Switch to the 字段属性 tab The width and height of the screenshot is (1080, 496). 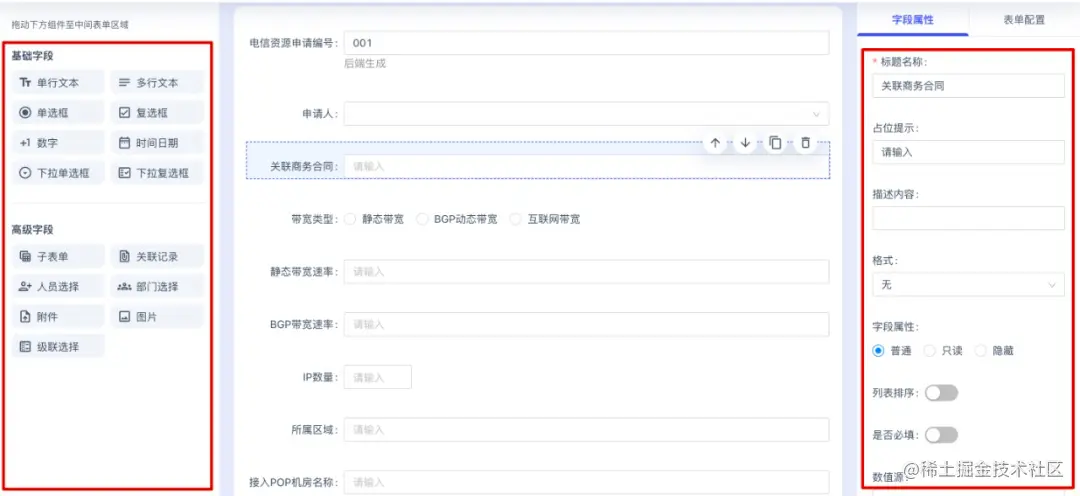point(913,20)
